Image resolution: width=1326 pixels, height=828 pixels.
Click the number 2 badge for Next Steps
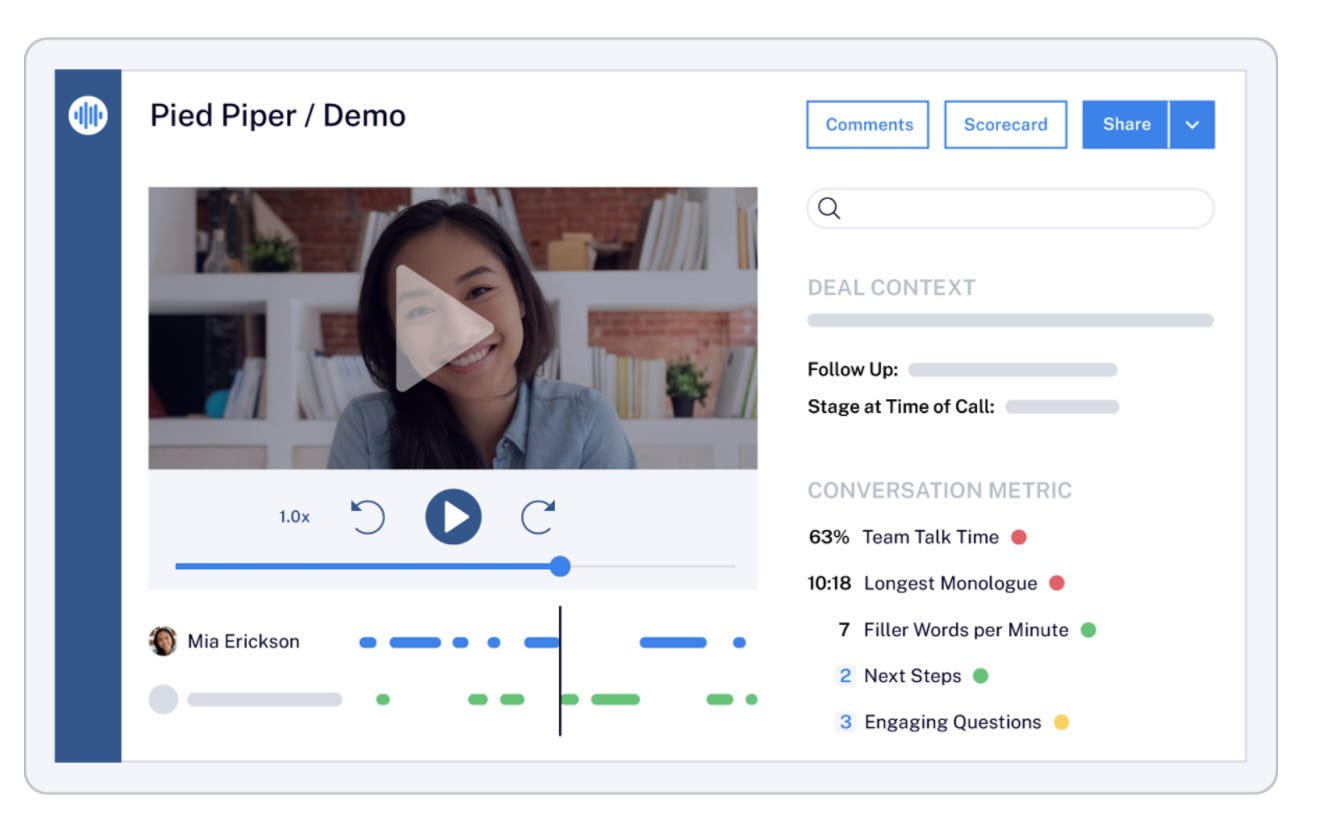(845, 676)
